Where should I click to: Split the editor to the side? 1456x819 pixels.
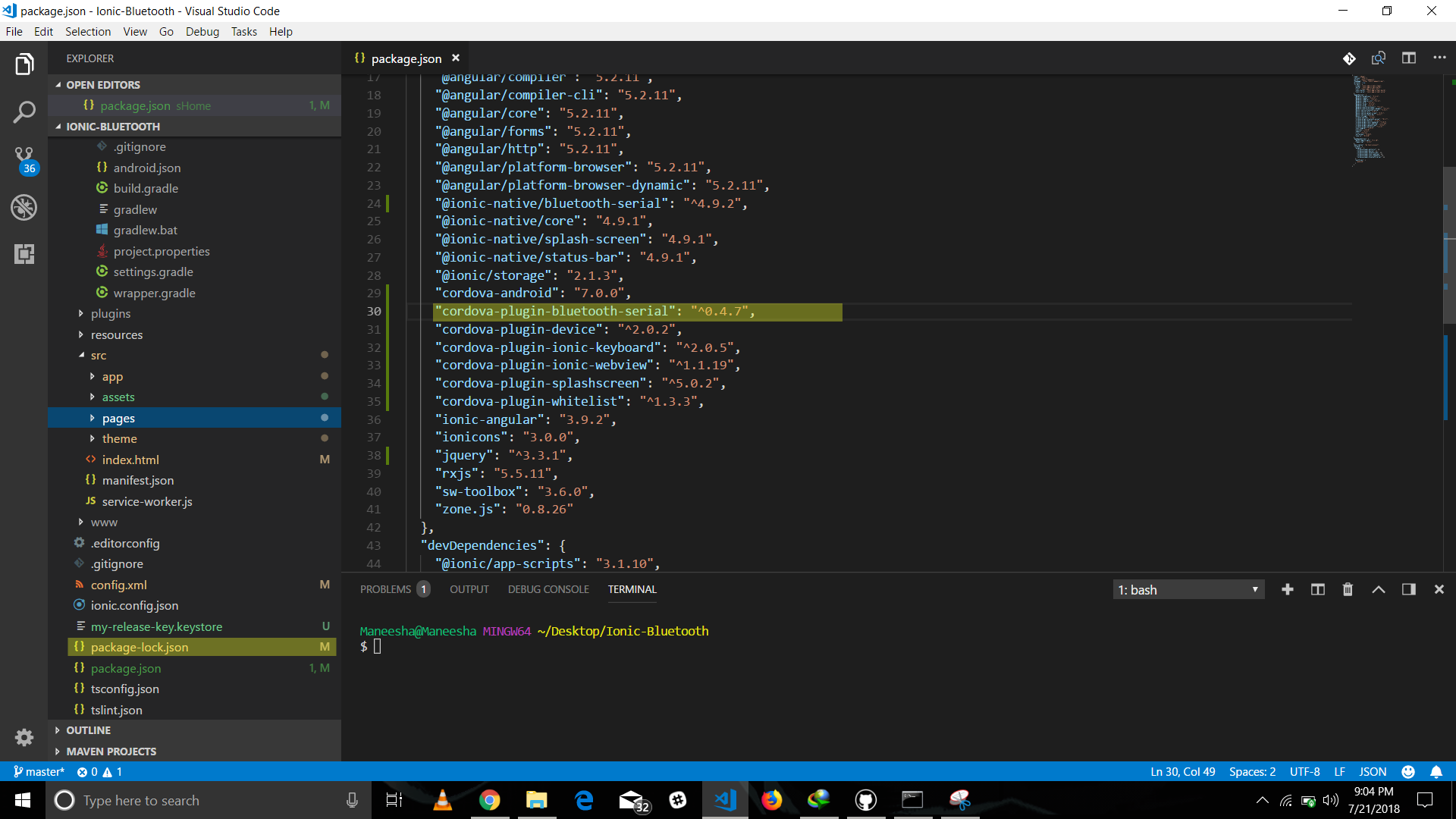click(x=1408, y=58)
